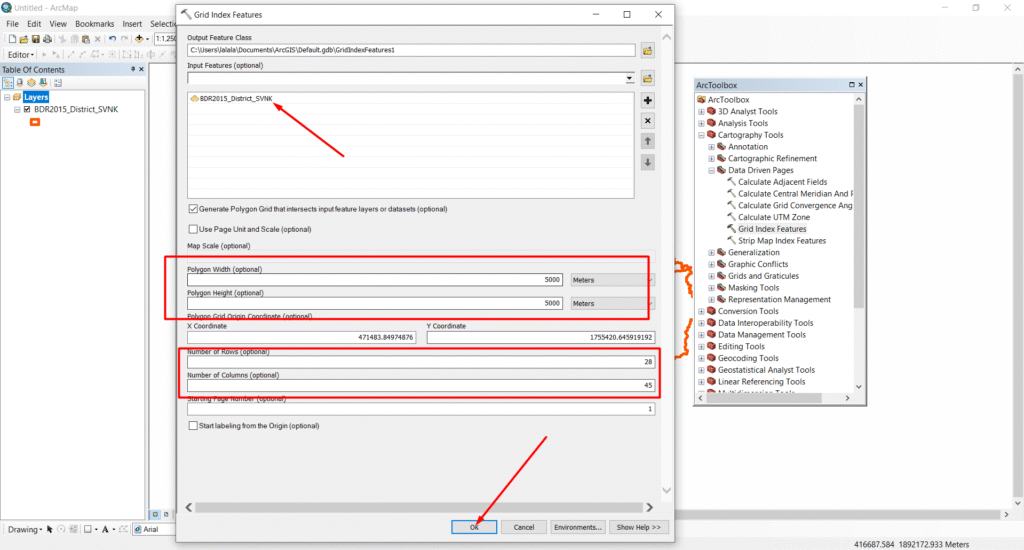Click the Number of Rows input field
The image size is (1024, 550).
421,361
